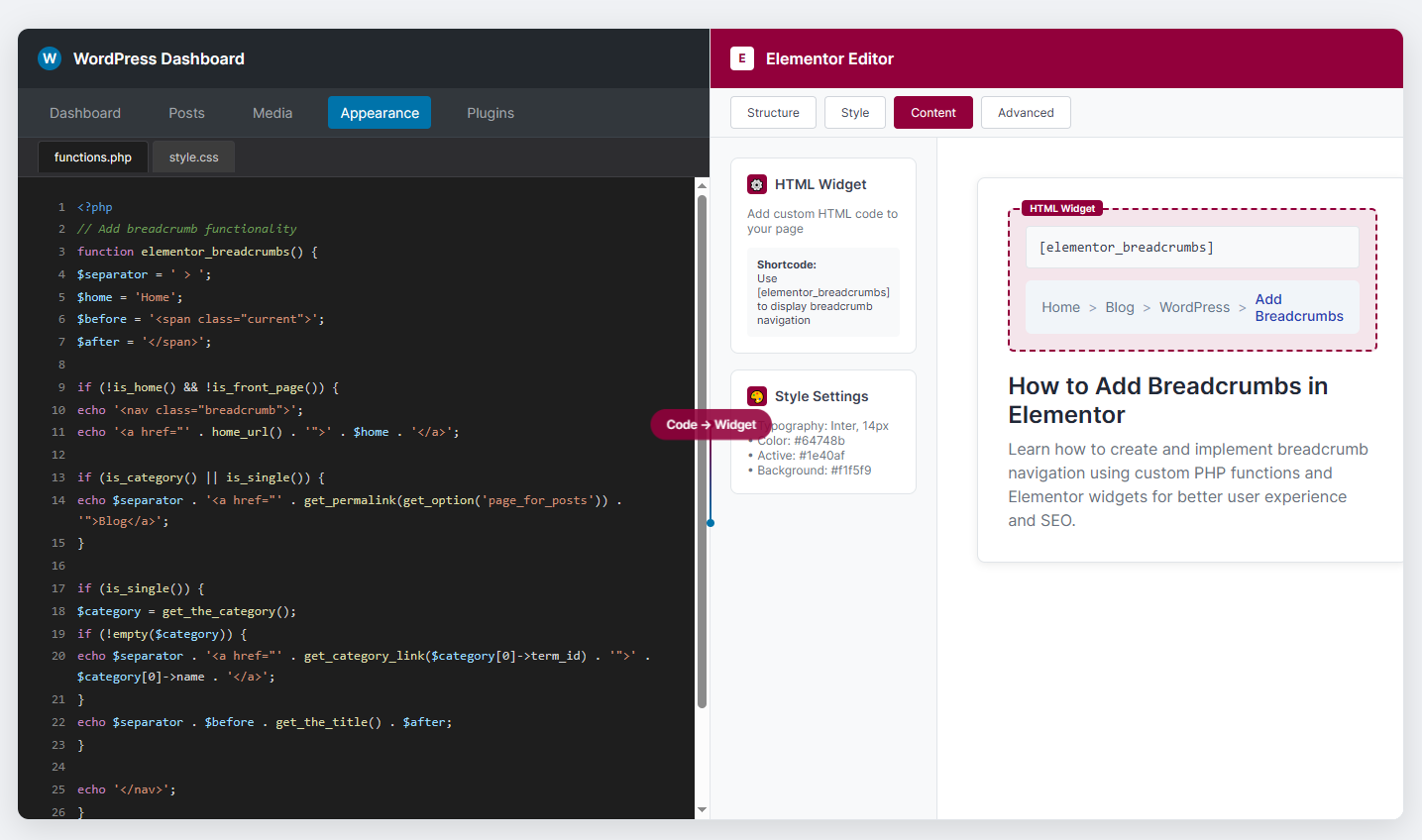This screenshot has width=1422, height=840.
Task: Click the editor scroll up arrow
Action: coord(702,185)
